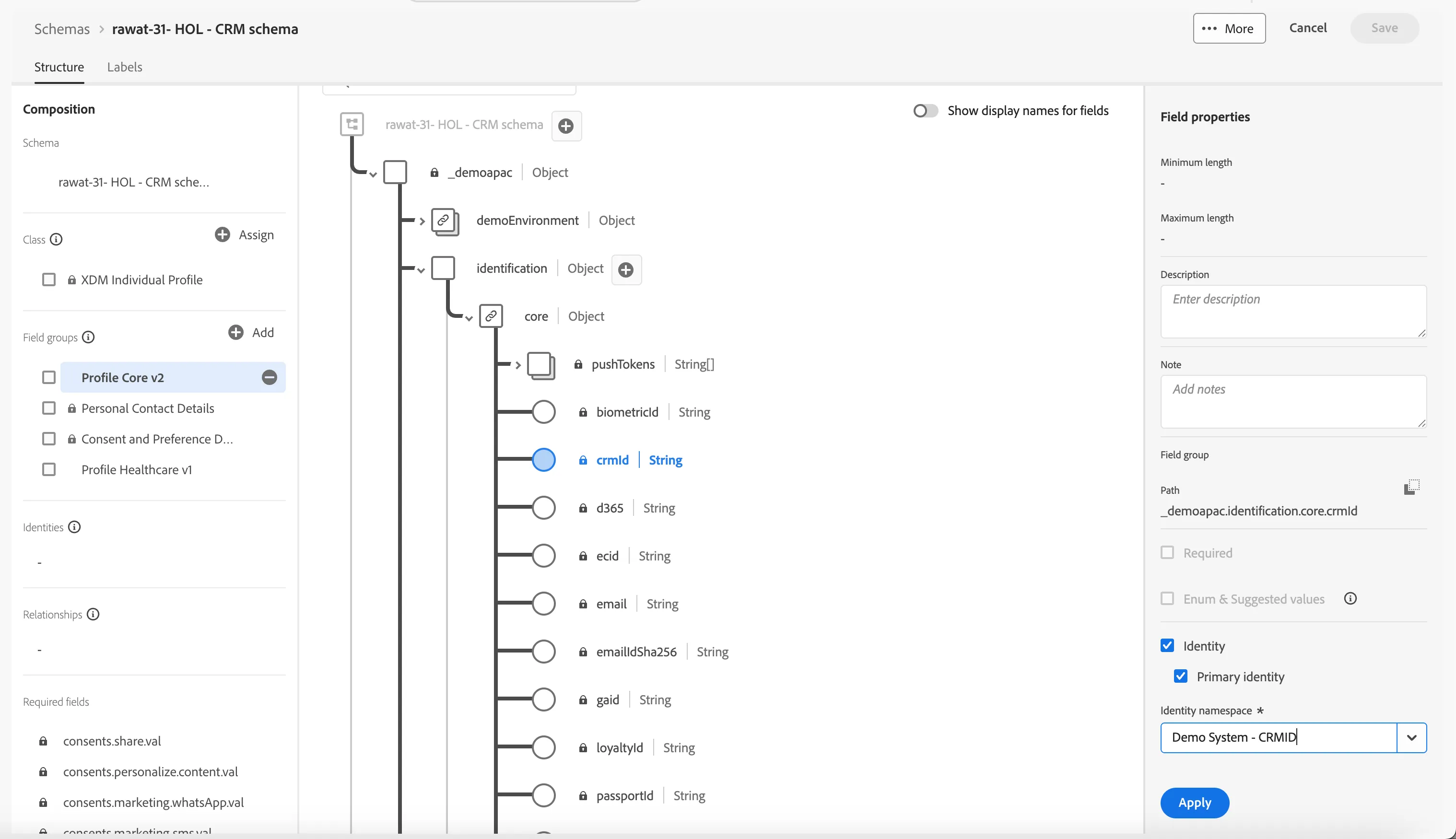This screenshot has height=839, width=1456.
Task: Collapse the core object chevron
Action: tap(469, 318)
